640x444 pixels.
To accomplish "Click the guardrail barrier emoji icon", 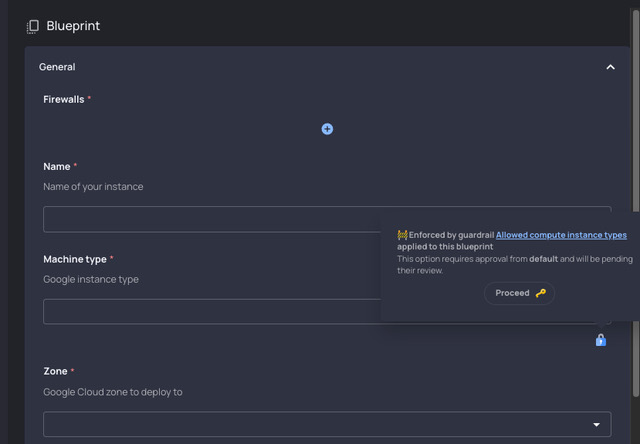I will tap(402, 235).
